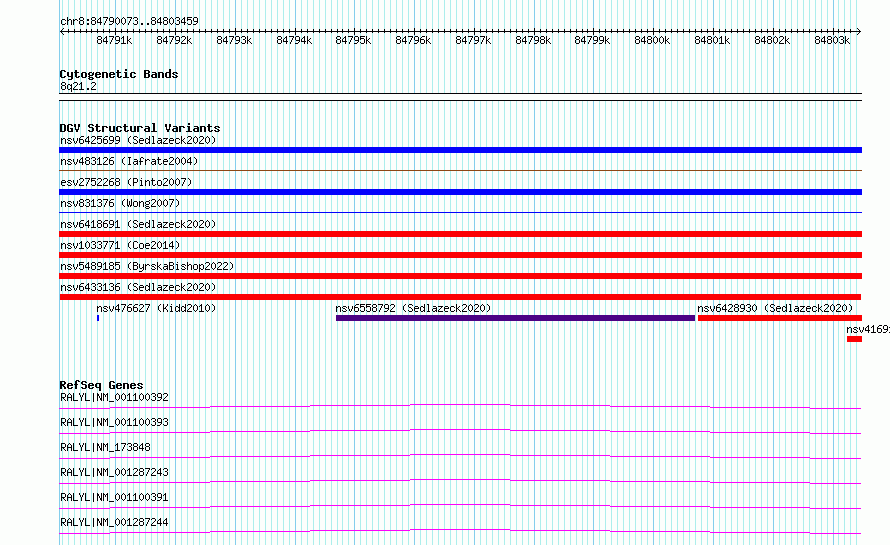The height and width of the screenshot is (545, 890).
Task: Click the magenta line for RALYL|NM_173848
Action: pos(460,456)
